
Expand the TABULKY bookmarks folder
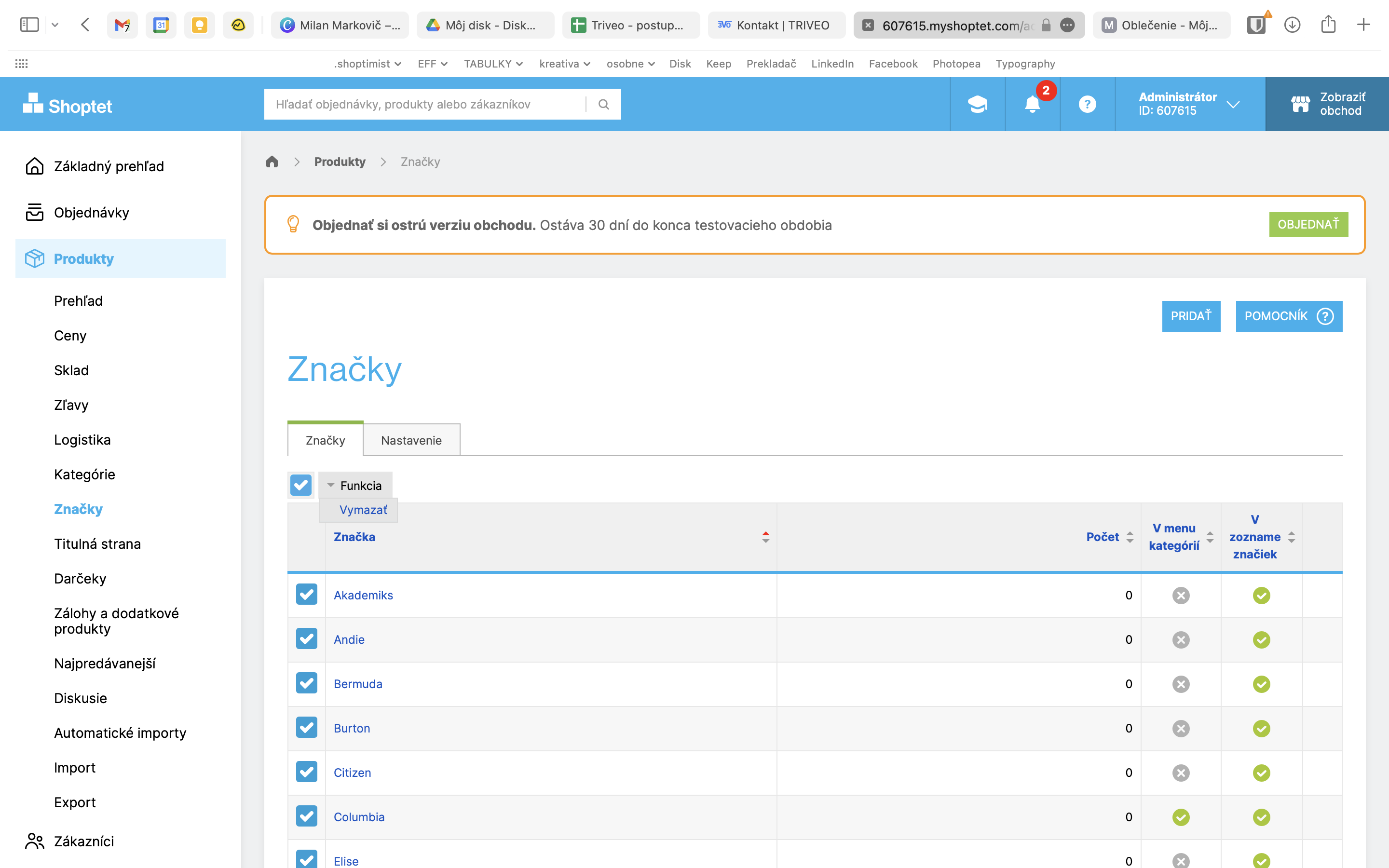(493, 64)
